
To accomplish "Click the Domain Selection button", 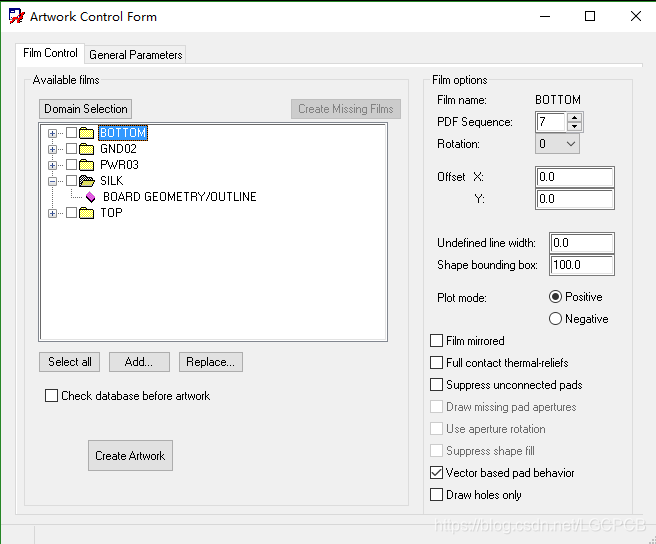I will (x=86, y=109).
